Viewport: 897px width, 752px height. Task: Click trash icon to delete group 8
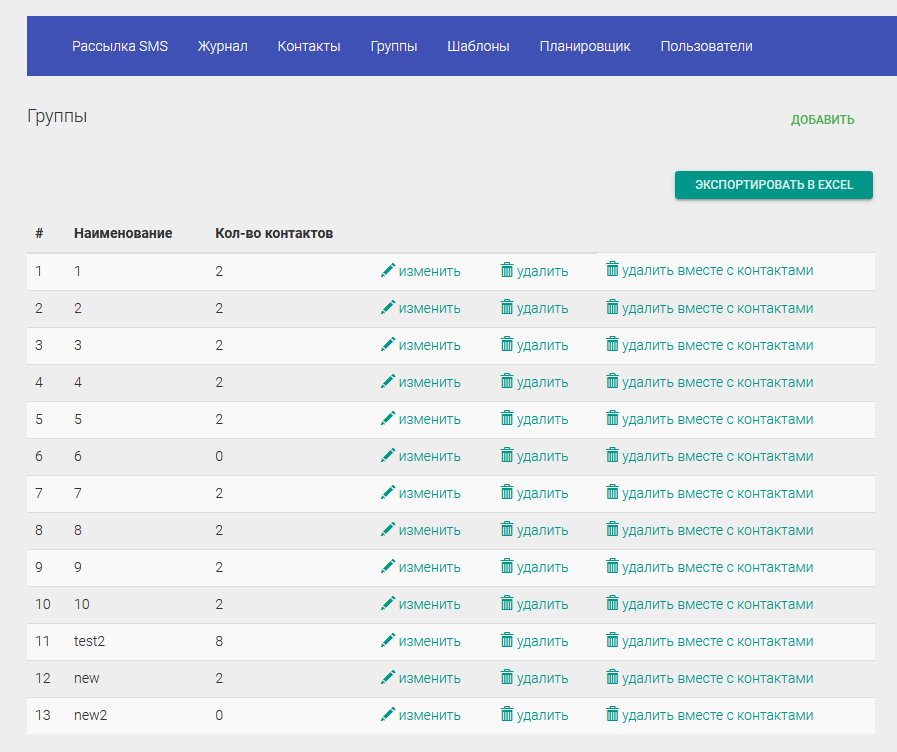[x=507, y=530]
